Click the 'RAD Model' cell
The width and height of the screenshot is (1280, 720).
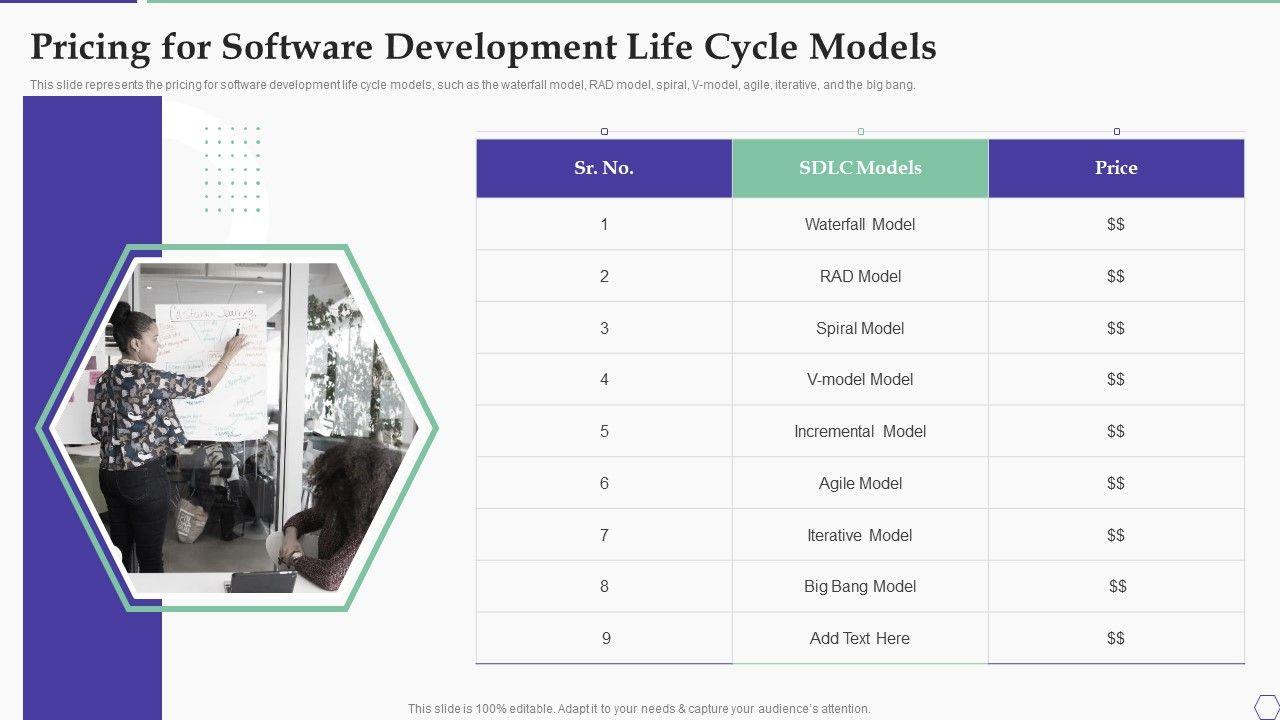(x=860, y=276)
